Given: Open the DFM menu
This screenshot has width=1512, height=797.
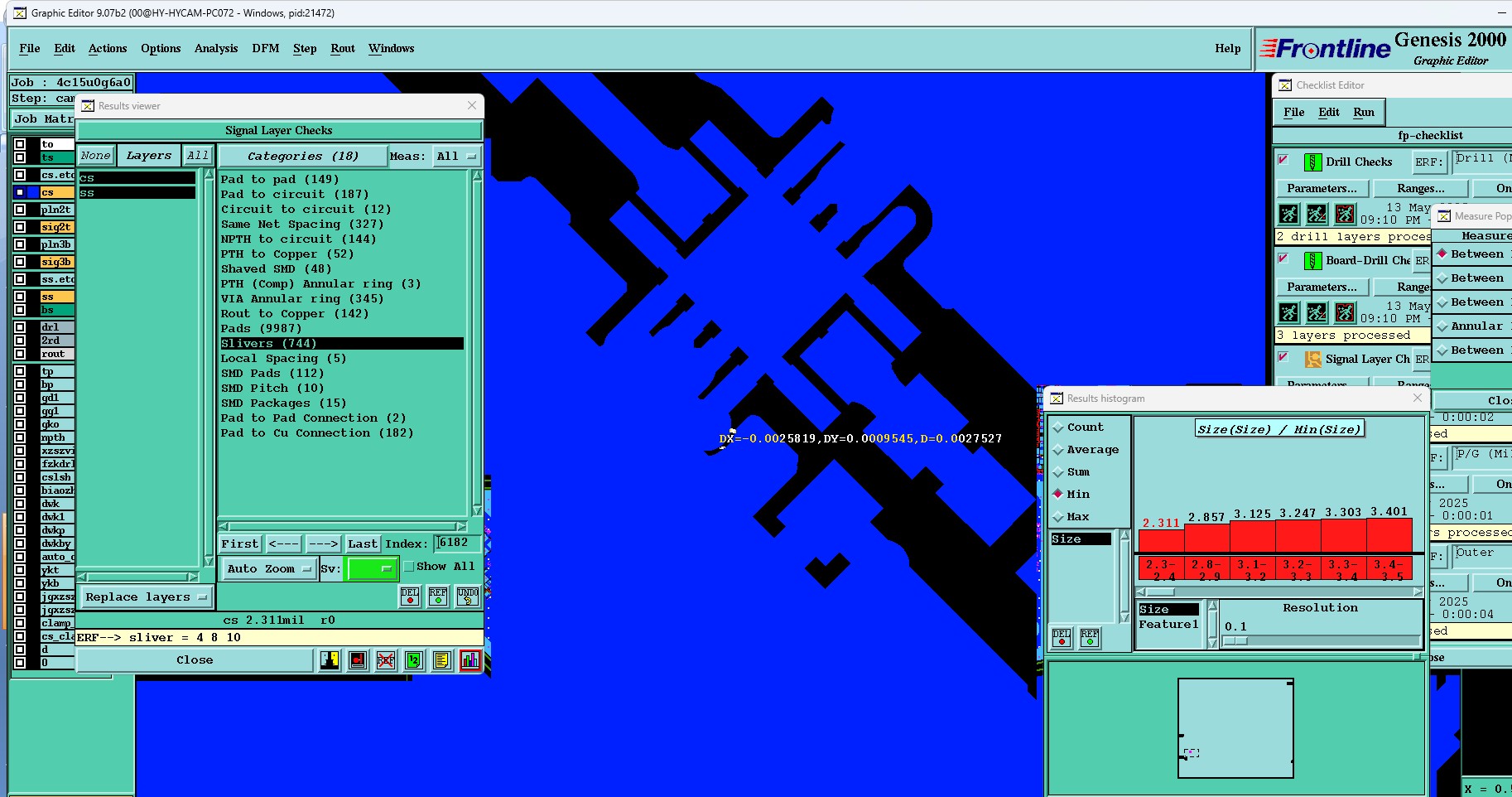Looking at the screenshot, I should pyautogui.click(x=266, y=49).
